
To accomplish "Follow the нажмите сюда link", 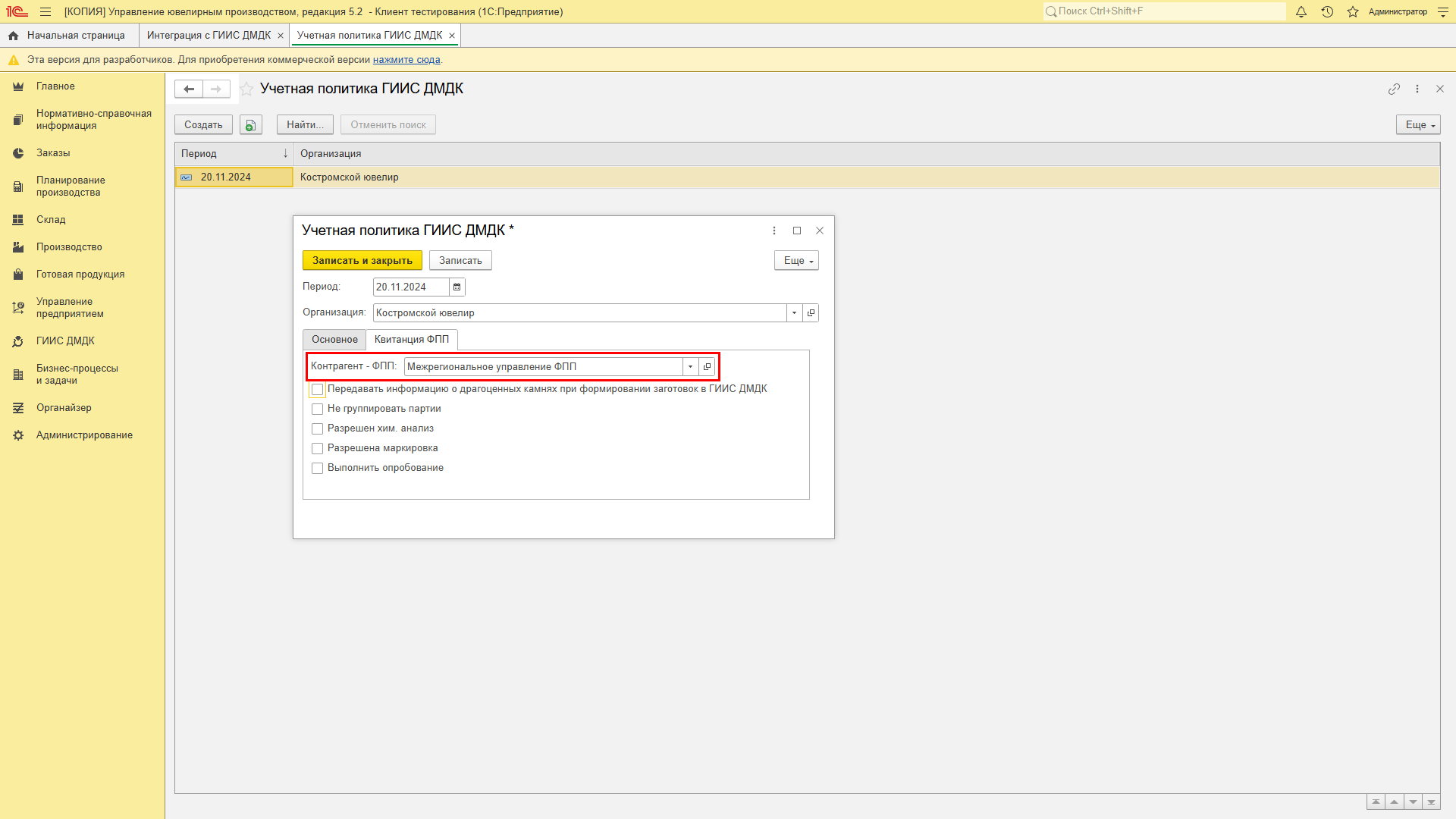I will (x=406, y=60).
